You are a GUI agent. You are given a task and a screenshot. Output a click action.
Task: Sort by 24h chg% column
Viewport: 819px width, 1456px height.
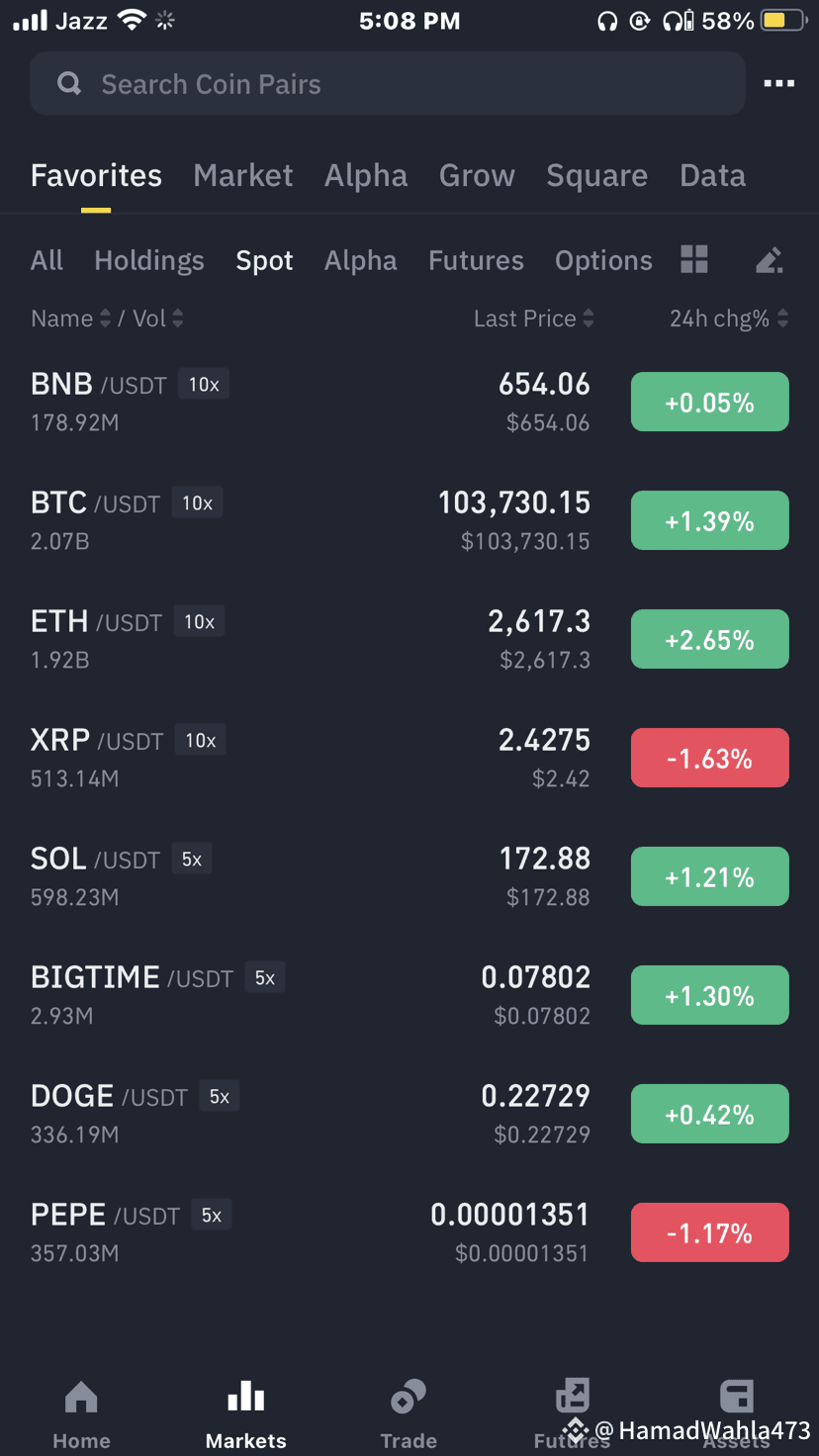click(729, 318)
